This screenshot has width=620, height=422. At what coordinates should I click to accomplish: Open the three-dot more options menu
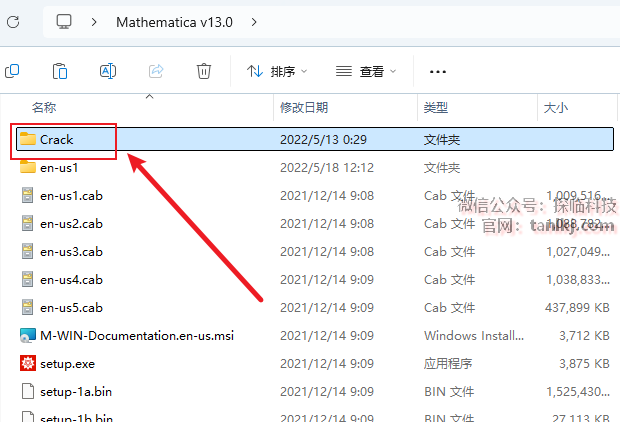click(437, 71)
